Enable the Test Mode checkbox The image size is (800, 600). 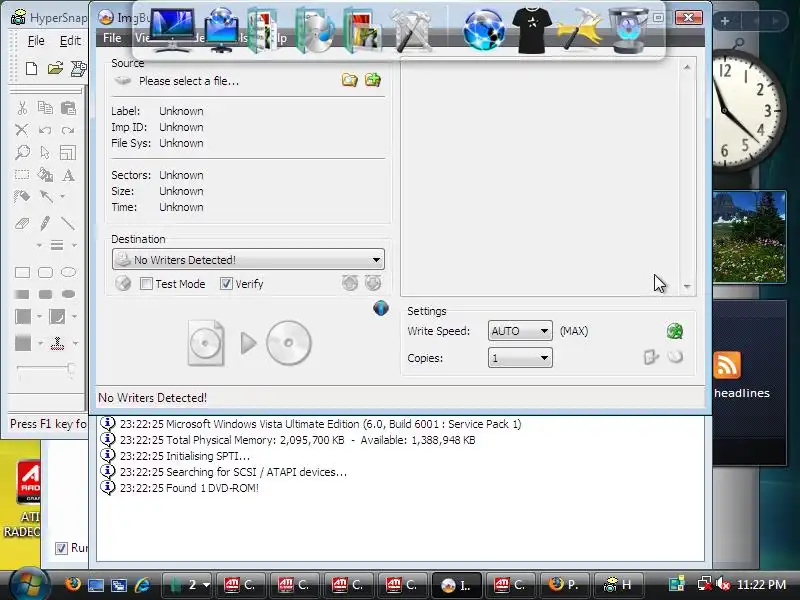coord(146,284)
